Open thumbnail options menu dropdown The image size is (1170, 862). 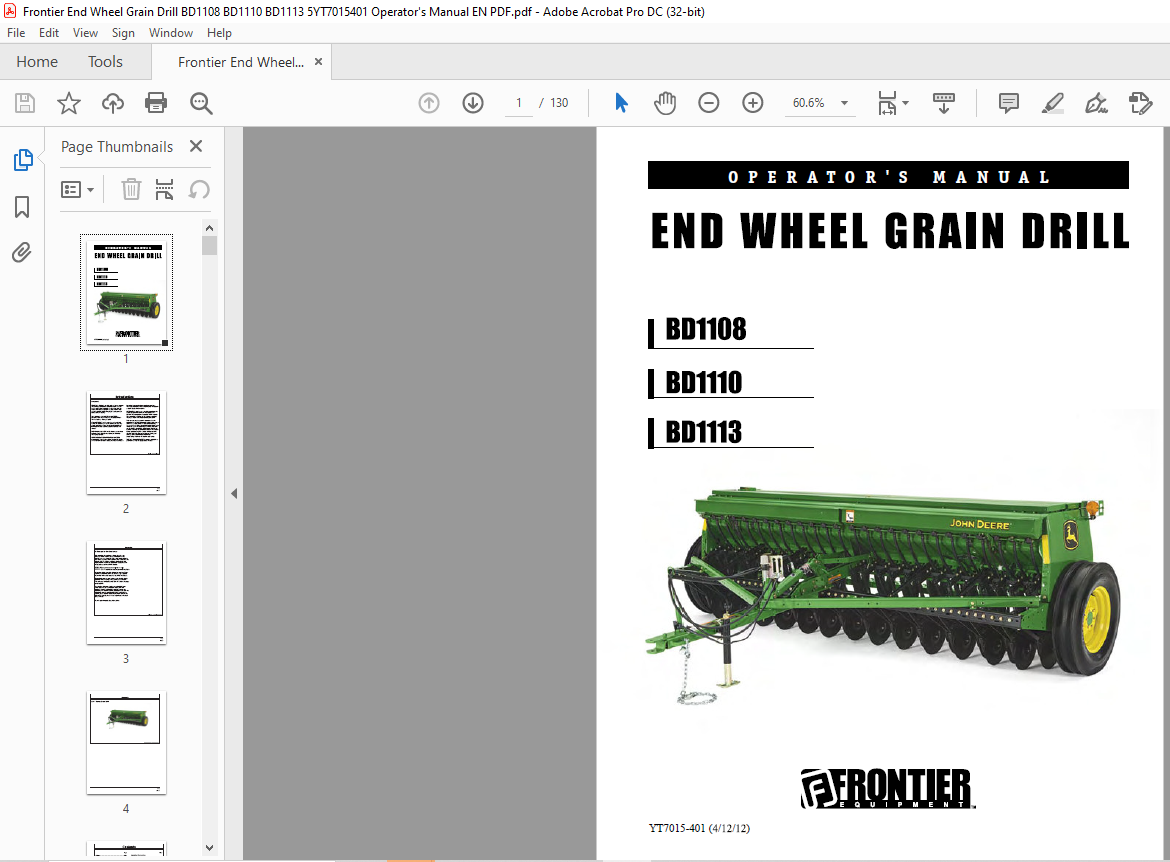(x=78, y=190)
